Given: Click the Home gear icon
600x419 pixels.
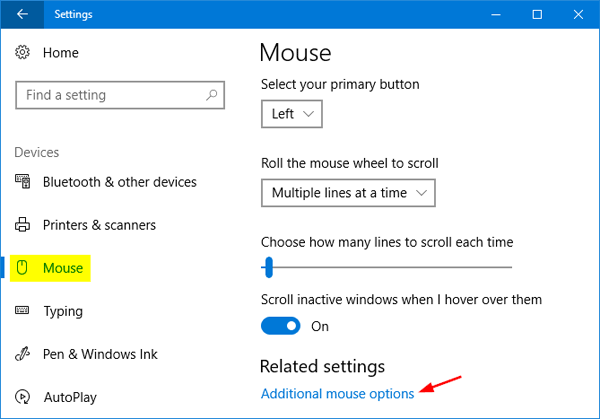Looking at the screenshot, I should click(23, 53).
